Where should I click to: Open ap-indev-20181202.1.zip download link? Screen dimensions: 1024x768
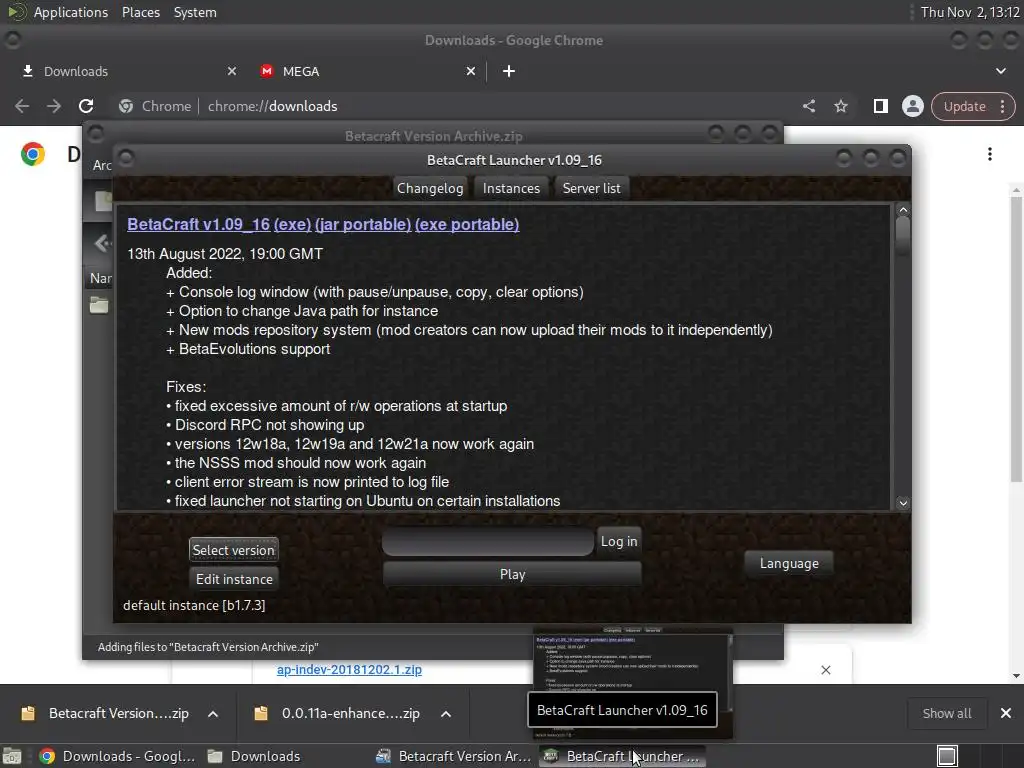click(349, 670)
